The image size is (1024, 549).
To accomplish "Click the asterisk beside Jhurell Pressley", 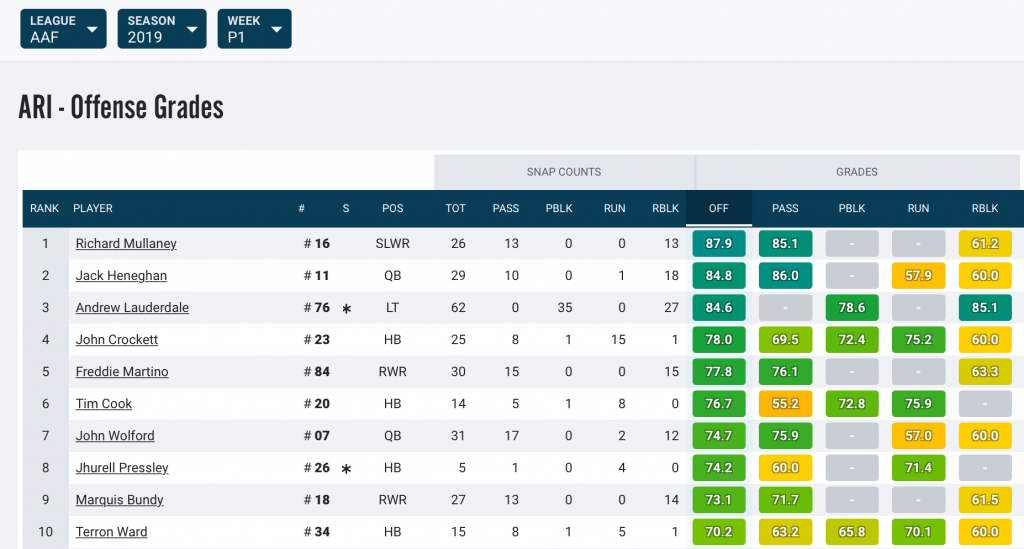I will point(346,469).
